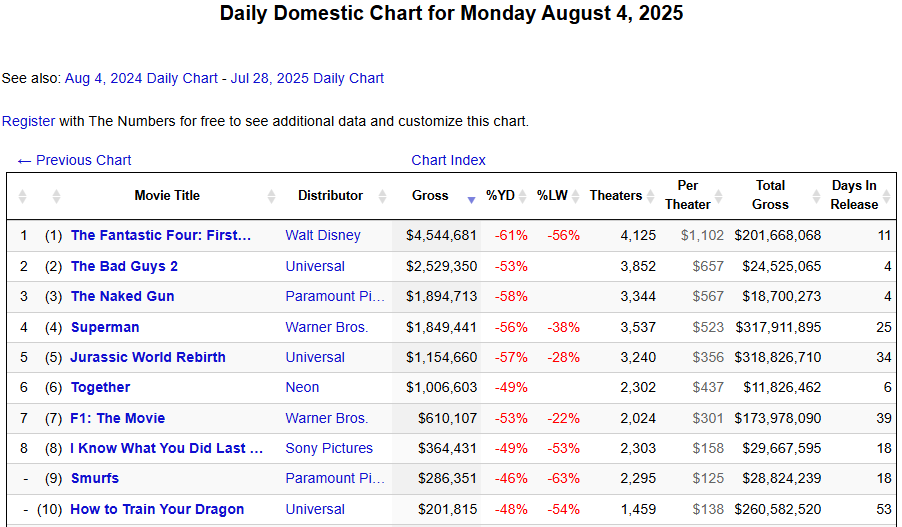Select the $1,006,603 gross cell
Image resolution: width=902 pixels, height=527 pixels.
tap(441, 387)
